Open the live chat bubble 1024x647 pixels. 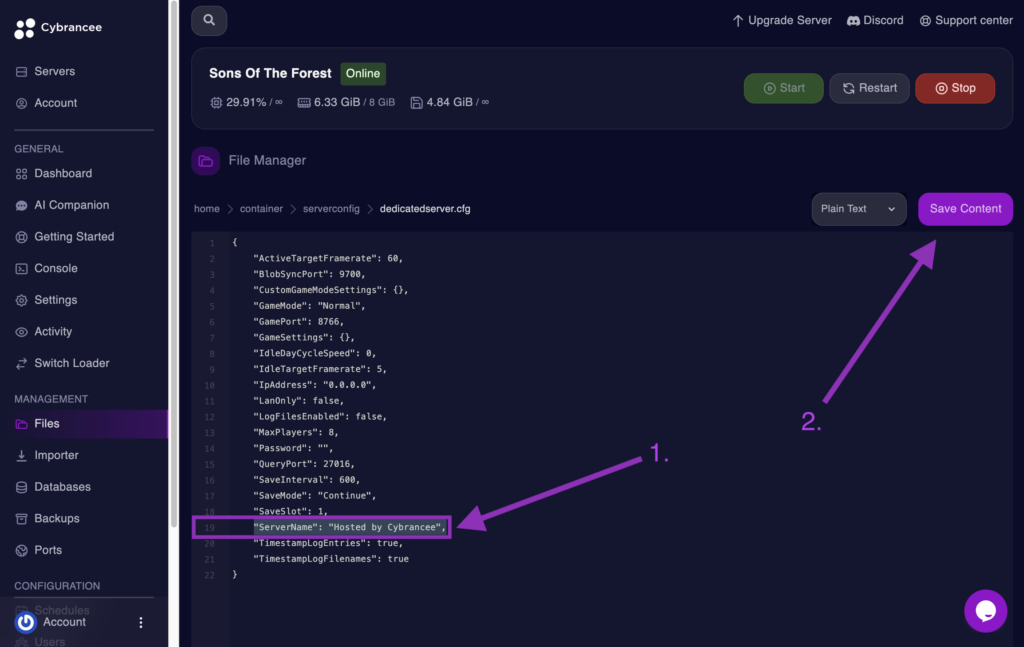(x=985, y=611)
